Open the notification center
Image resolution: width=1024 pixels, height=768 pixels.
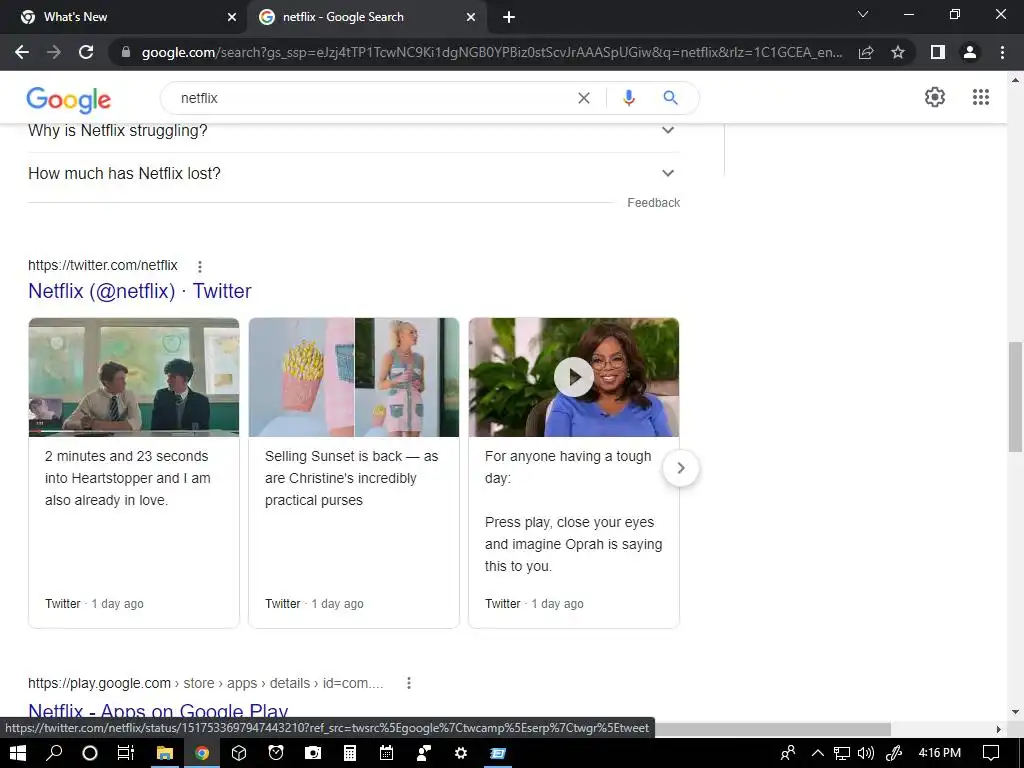tap(991, 753)
